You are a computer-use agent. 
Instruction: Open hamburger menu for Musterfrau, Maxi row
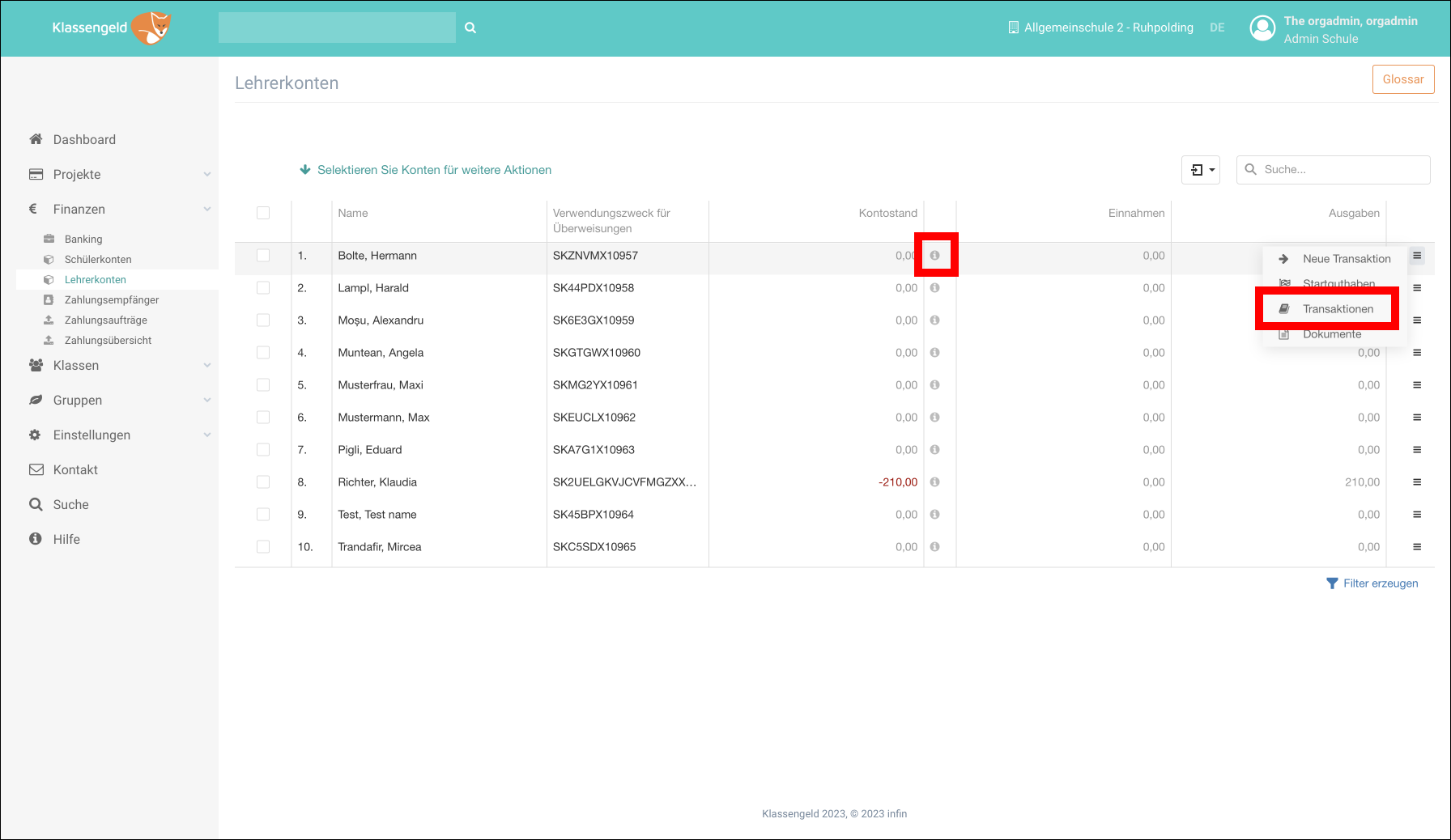pos(1417,385)
